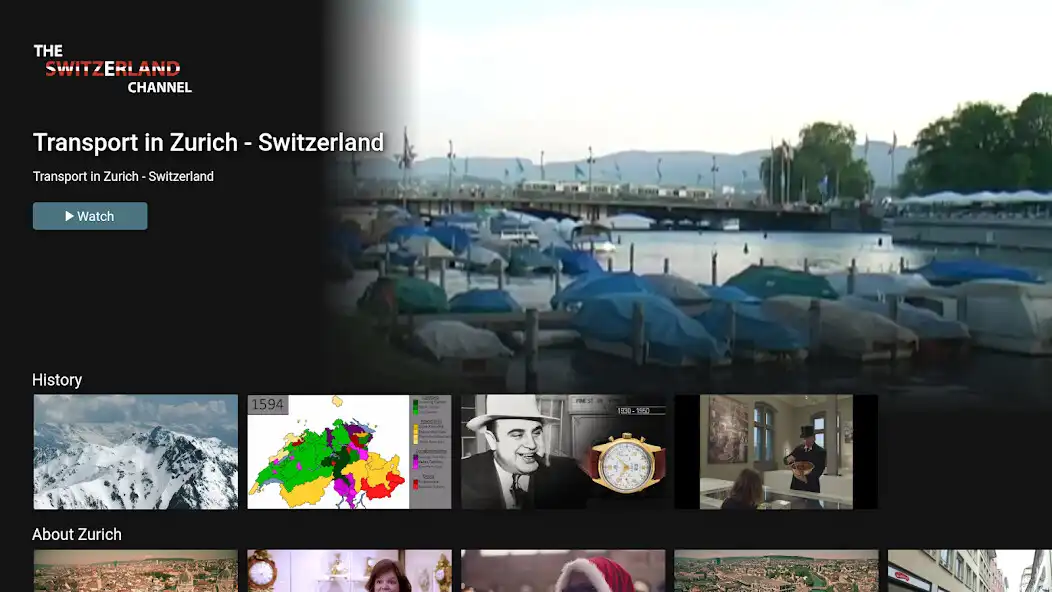Open the first aerial city thumbnail under About Zurich
1052x592 pixels.
tap(135, 575)
